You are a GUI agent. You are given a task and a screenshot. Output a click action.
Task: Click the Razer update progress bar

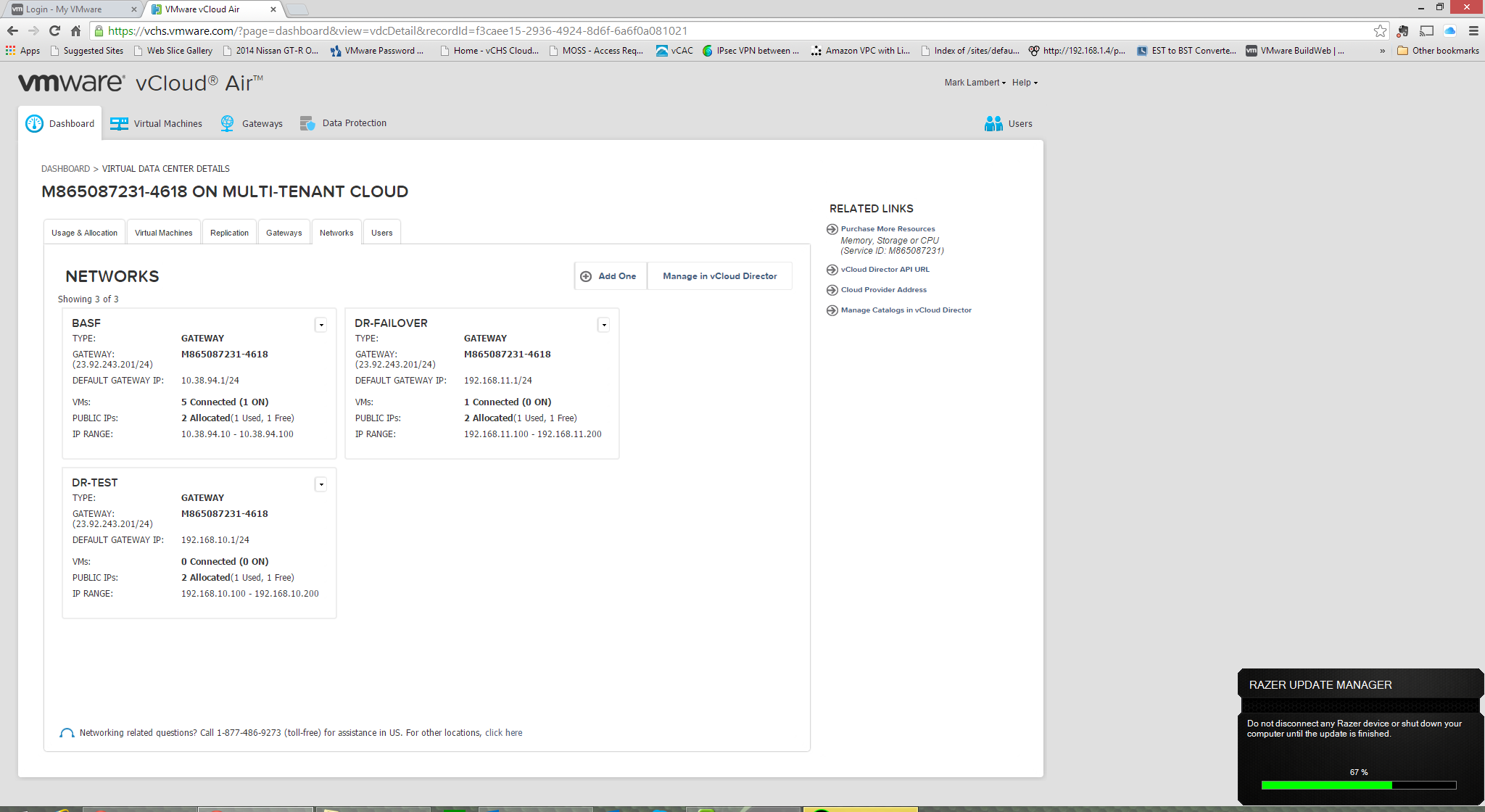click(1358, 785)
